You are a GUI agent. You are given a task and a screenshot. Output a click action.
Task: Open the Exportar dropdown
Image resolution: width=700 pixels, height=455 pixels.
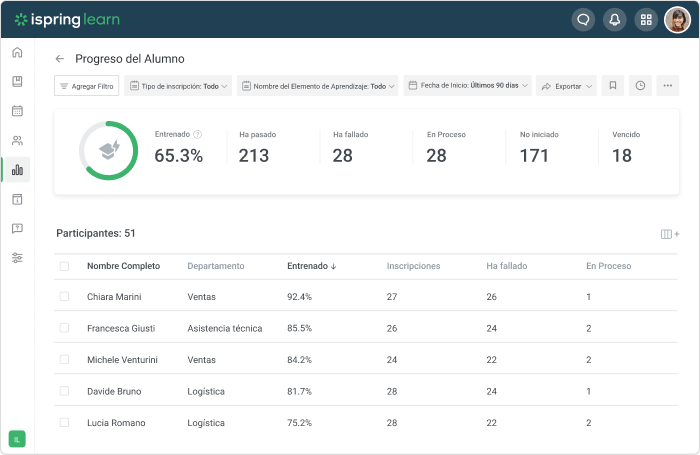pyautogui.click(x=566, y=86)
